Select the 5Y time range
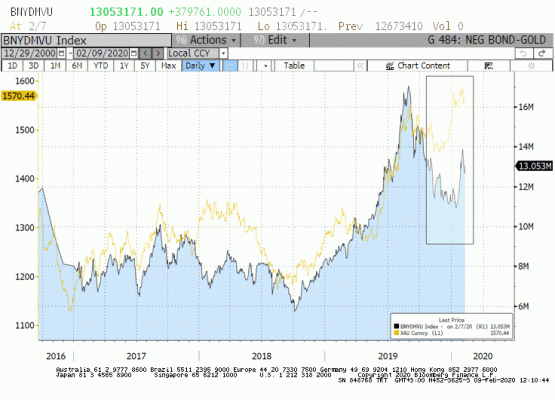555x400 pixels. coord(145,66)
